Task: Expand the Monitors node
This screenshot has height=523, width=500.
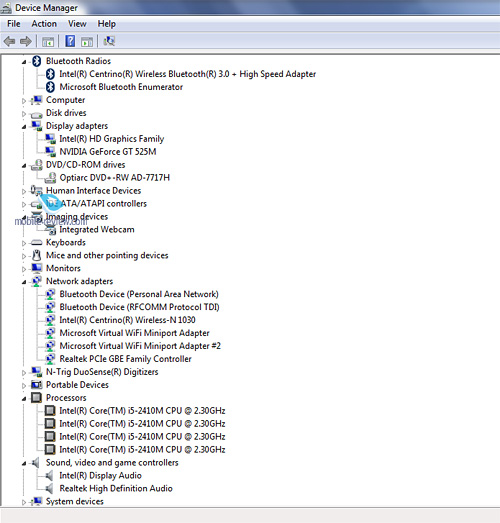Action: (x=24, y=269)
